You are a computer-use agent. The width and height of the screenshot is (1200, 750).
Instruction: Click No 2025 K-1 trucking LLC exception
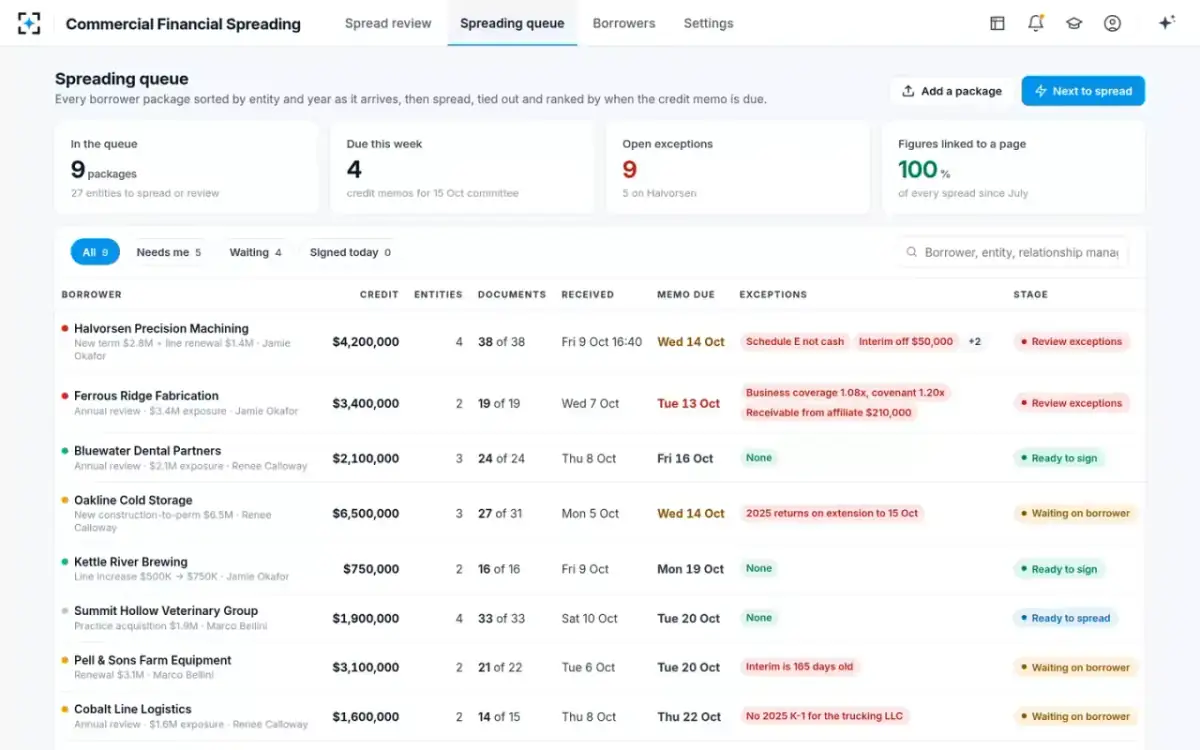(825, 716)
